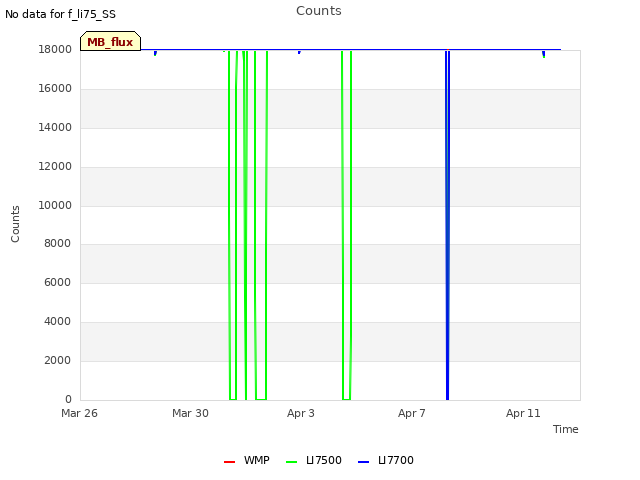Click the 'No data for f_li75_SS' message
This screenshot has width=640, height=480.
60,14
